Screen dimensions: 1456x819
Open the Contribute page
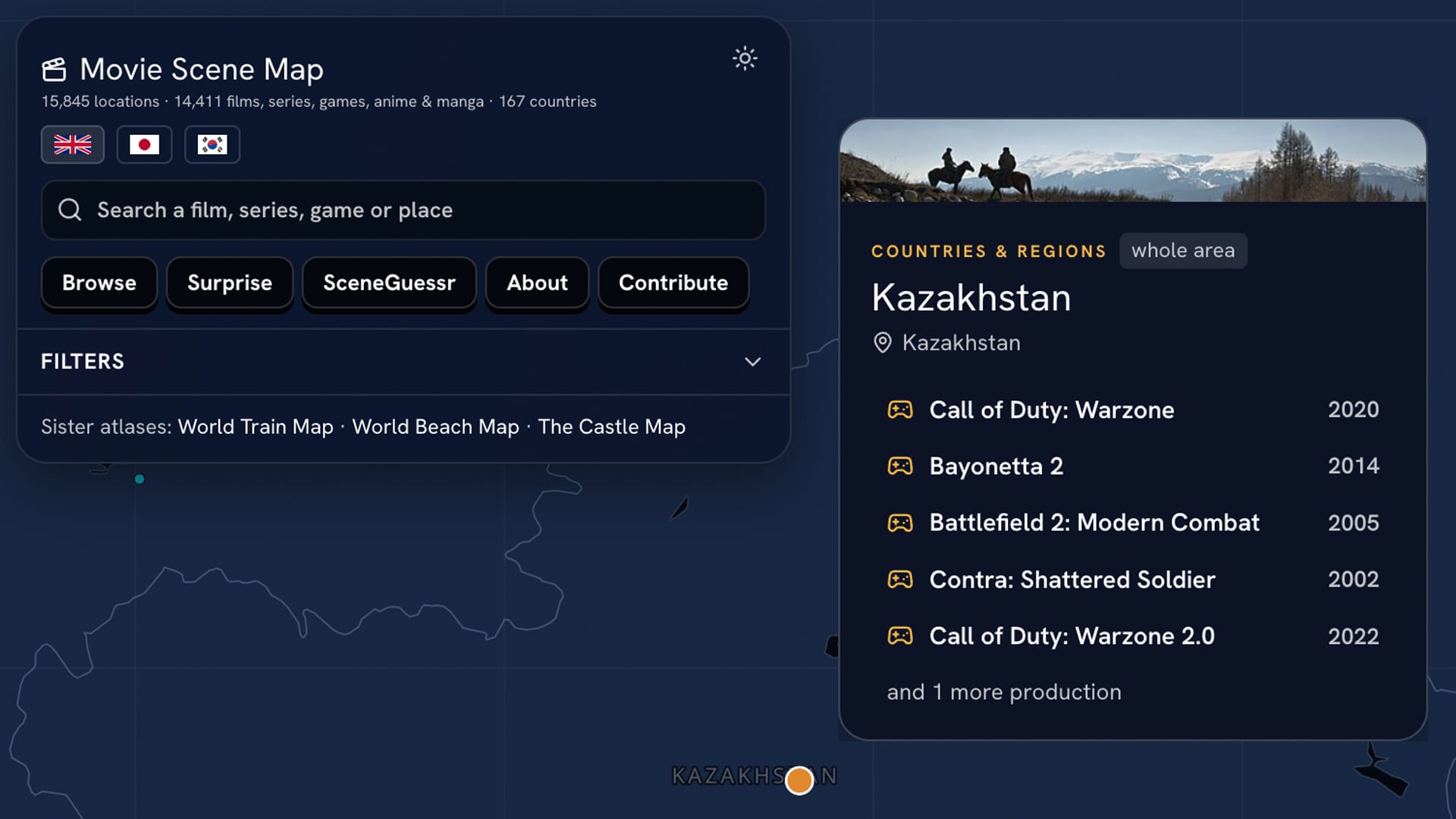point(673,283)
